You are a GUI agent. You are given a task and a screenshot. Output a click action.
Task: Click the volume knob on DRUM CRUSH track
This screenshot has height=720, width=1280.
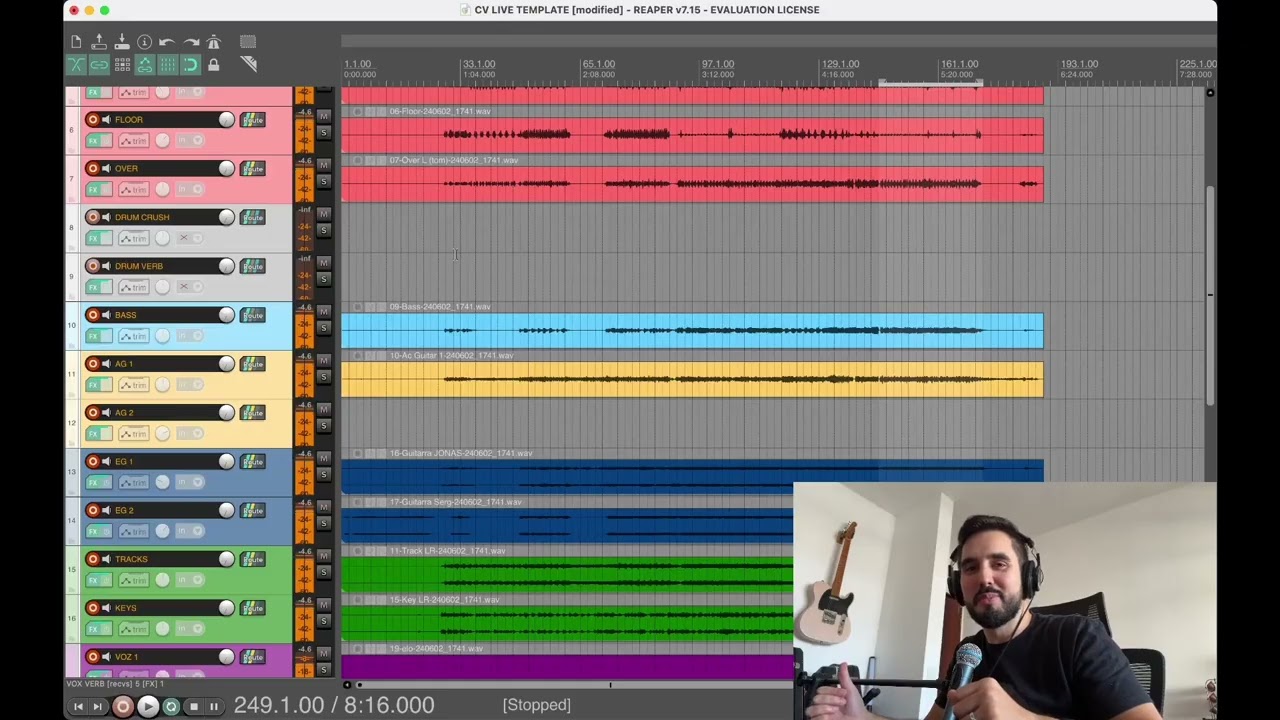coord(227,217)
